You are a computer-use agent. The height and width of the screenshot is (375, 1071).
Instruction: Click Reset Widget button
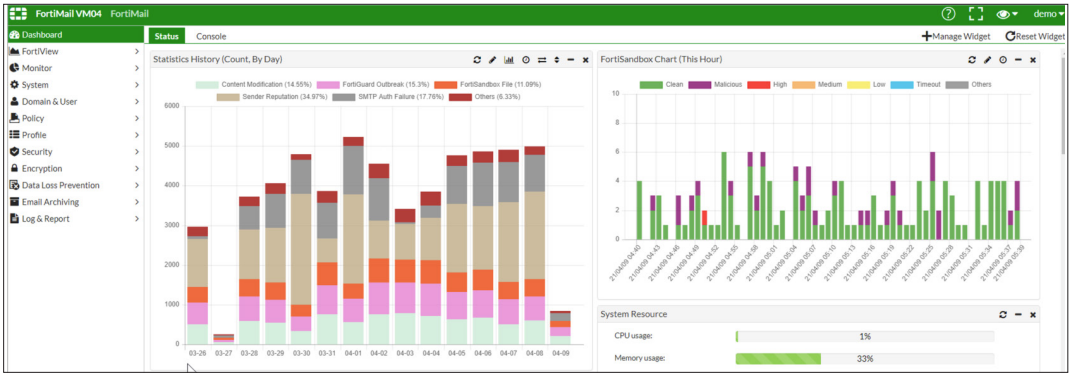tap(1035, 36)
